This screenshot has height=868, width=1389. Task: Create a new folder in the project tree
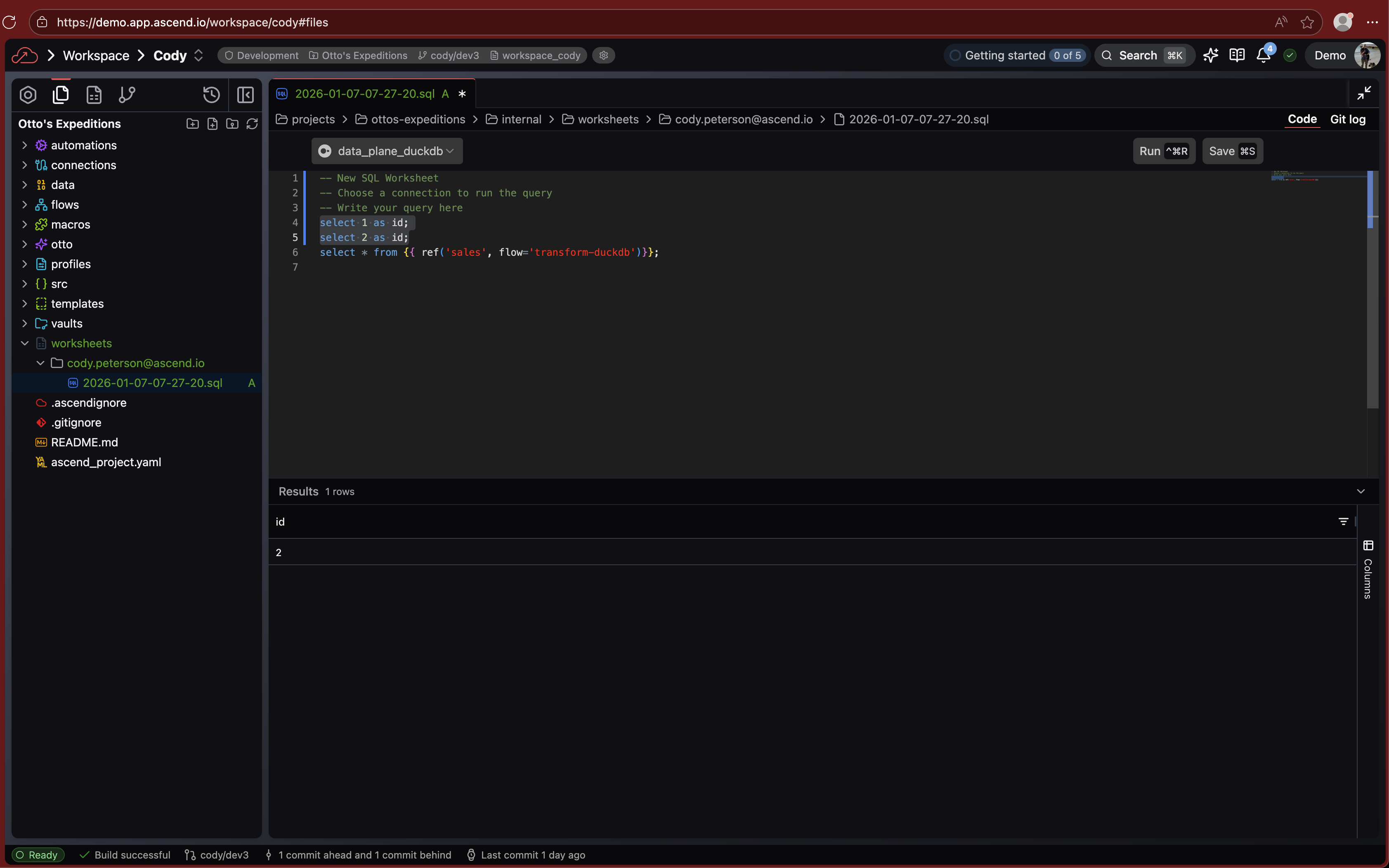192,124
